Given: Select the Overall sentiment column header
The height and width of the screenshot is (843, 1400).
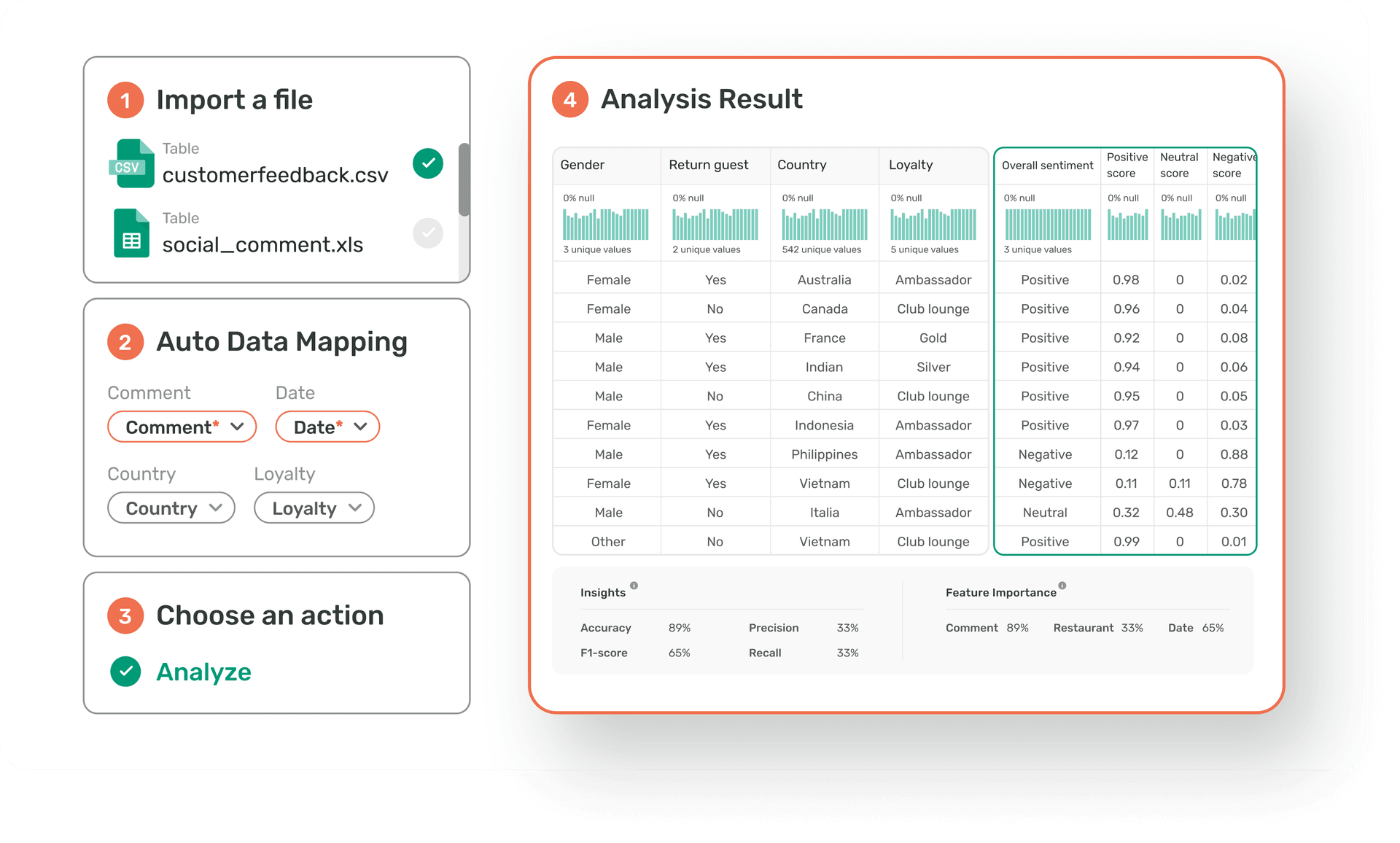Looking at the screenshot, I should tap(1047, 166).
